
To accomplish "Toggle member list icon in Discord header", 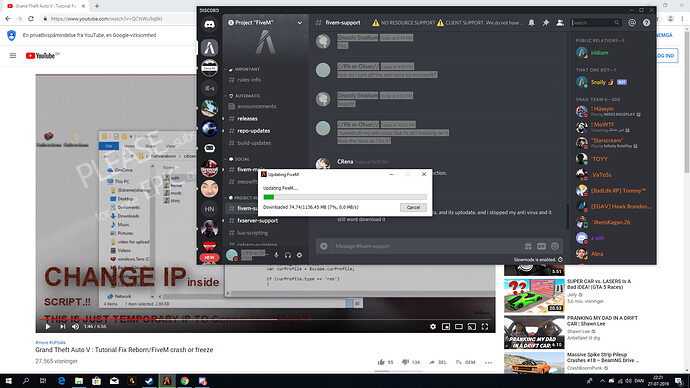I will (x=560, y=22).
